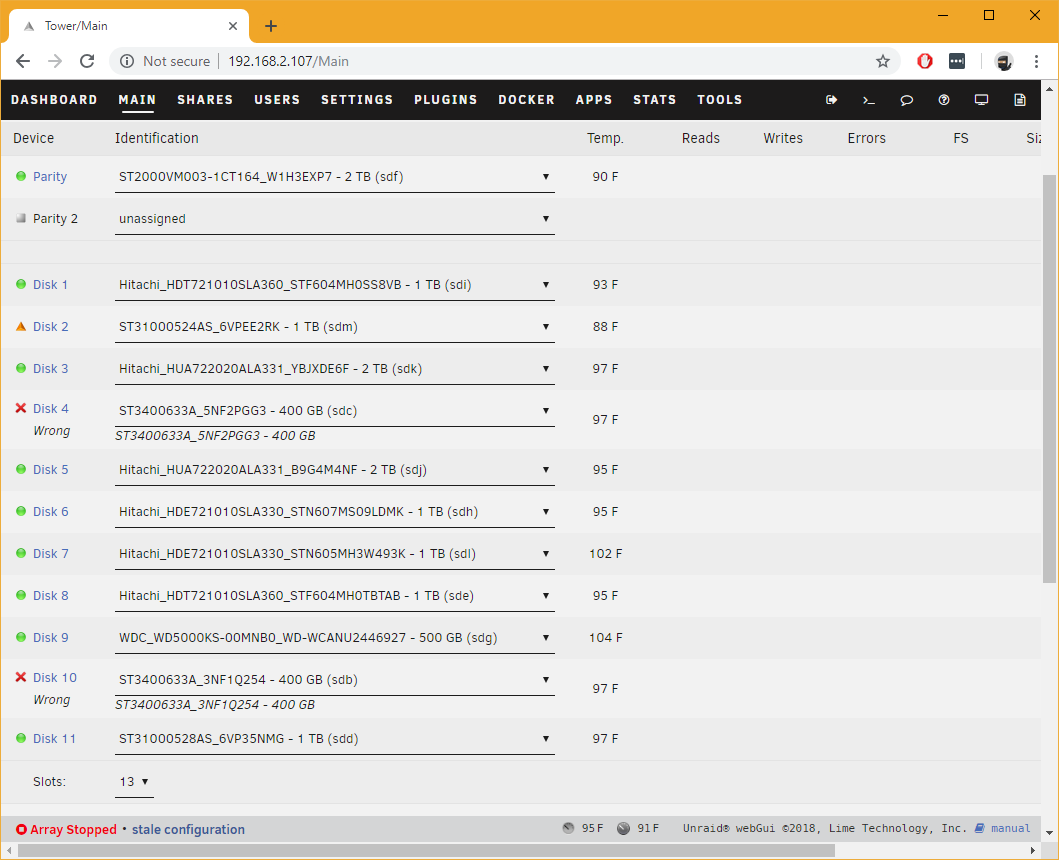Toggle the help question mark icon
This screenshot has height=860, width=1059.
tap(944, 100)
